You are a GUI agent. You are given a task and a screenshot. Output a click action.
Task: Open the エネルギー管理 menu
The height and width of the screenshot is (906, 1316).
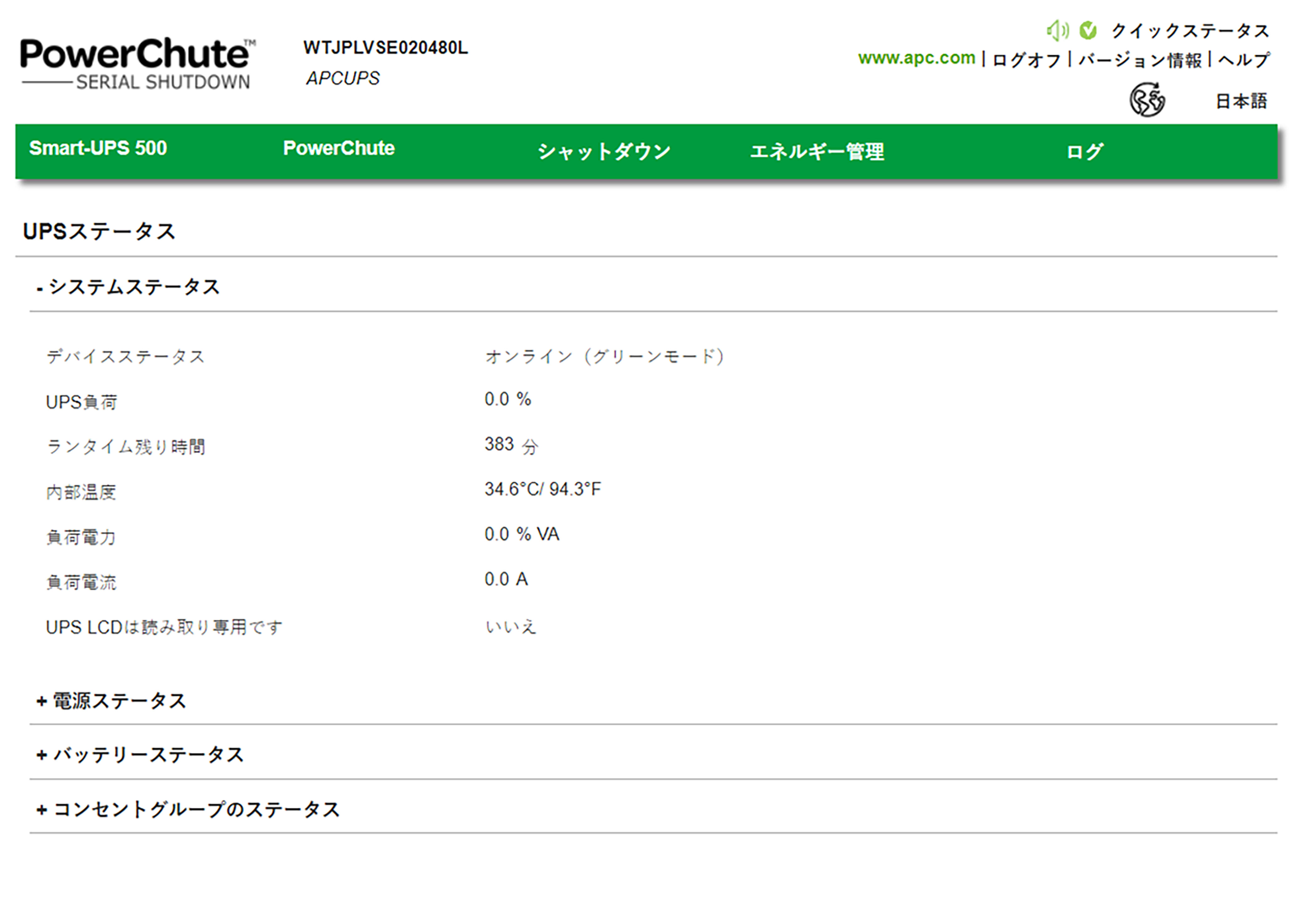(817, 152)
